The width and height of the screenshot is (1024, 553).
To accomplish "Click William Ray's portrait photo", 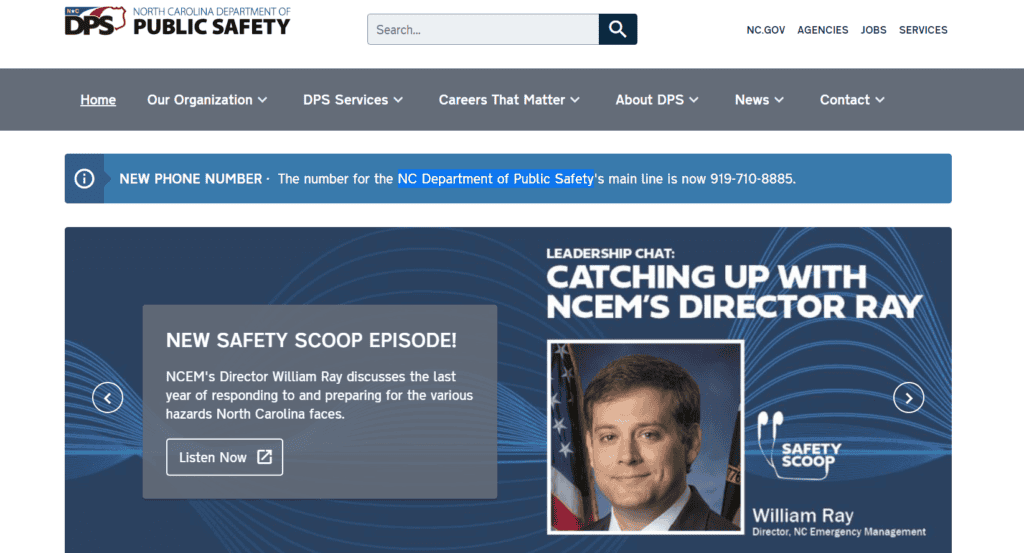I will pos(645,435).
